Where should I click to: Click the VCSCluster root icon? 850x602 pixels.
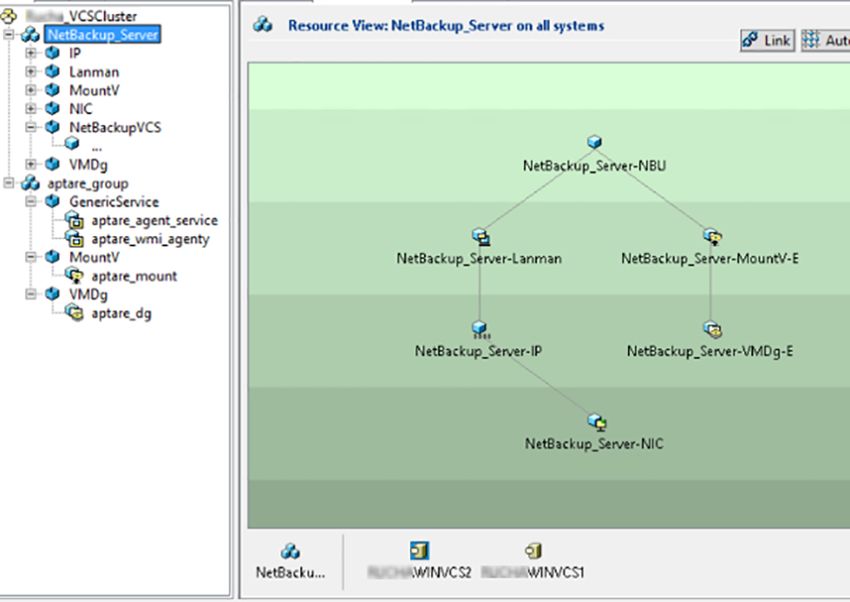(x=9, y=16)
